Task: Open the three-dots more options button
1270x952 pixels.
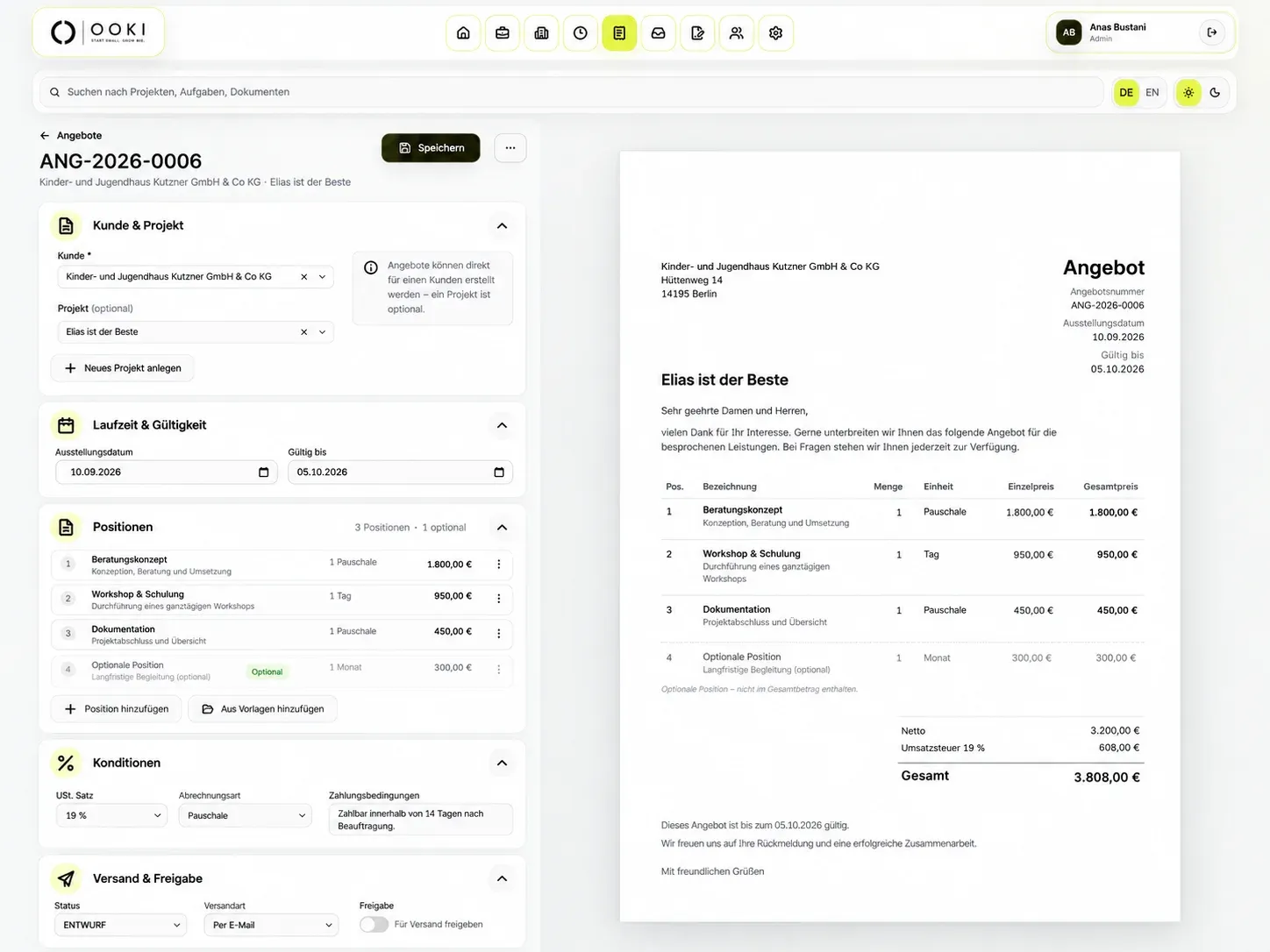Action: 510,148
